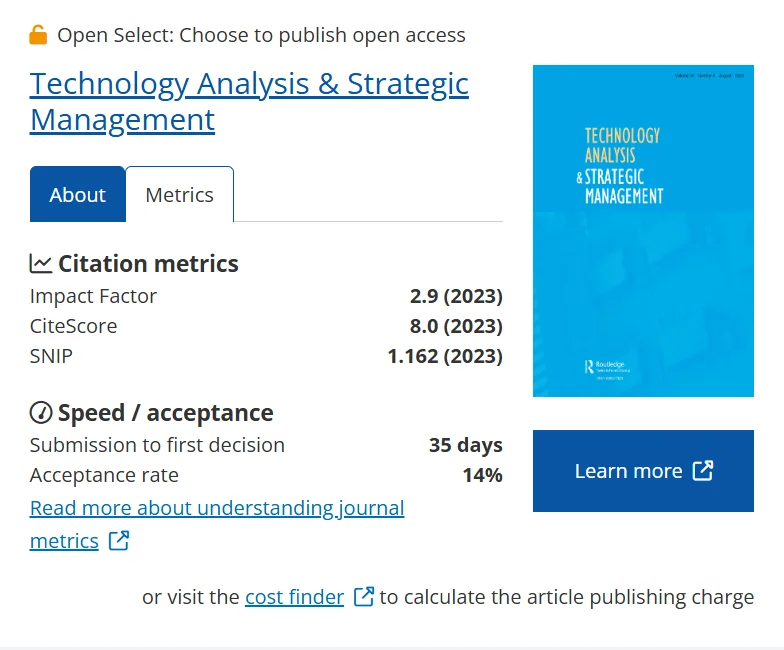Click external link icon after journal metrics link
This screenshot has width=784, height=650.
click(x=119, y=540)
